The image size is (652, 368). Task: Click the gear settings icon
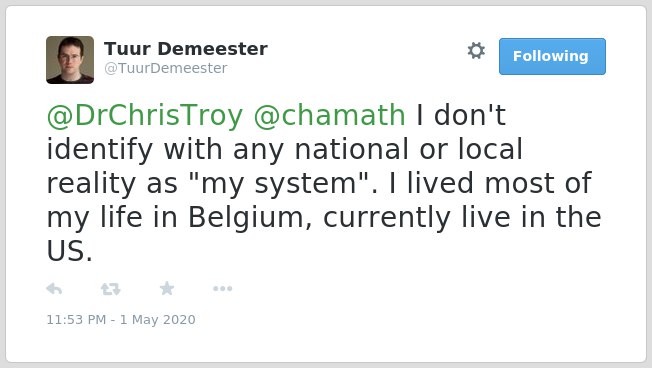click(x=476, y=51)
